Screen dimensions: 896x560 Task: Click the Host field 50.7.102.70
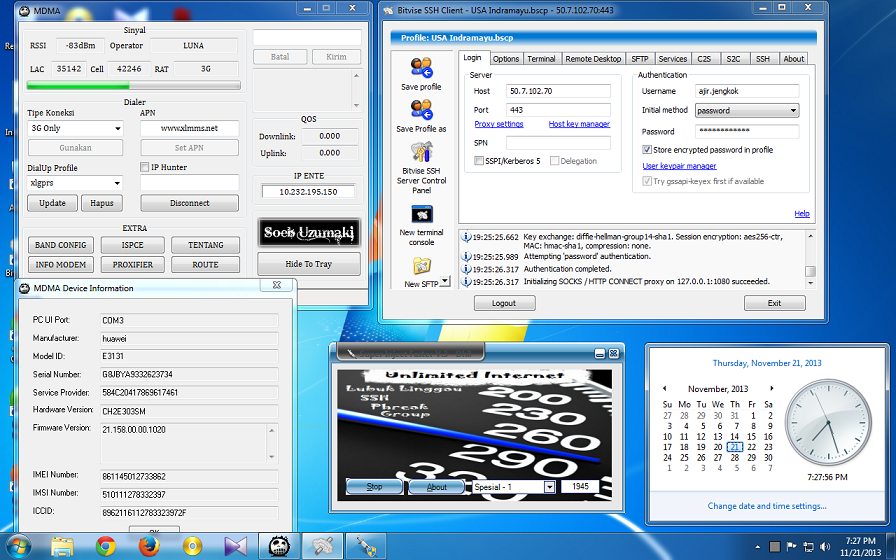[x=558, y=91]
